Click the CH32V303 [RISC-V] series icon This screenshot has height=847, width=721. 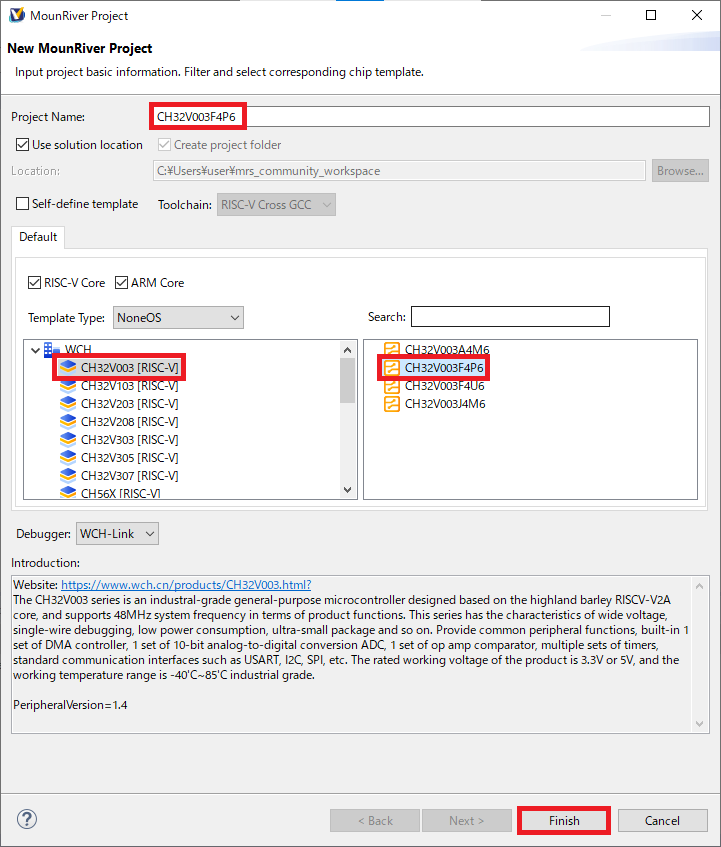coord(68,440)
